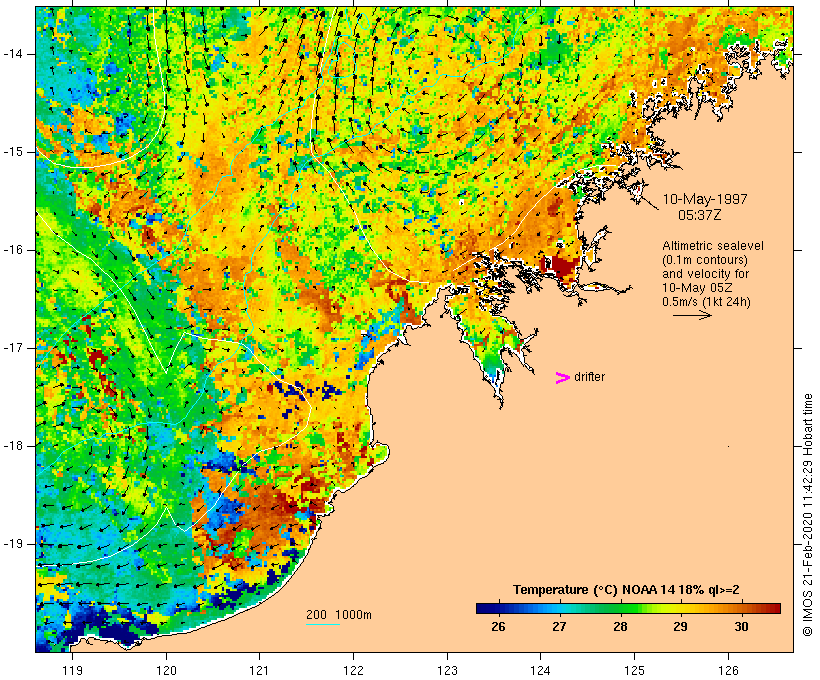Click the colorbar value '28'
The image size is (820, 680).
pyautogui.click(x=620, y=627)
